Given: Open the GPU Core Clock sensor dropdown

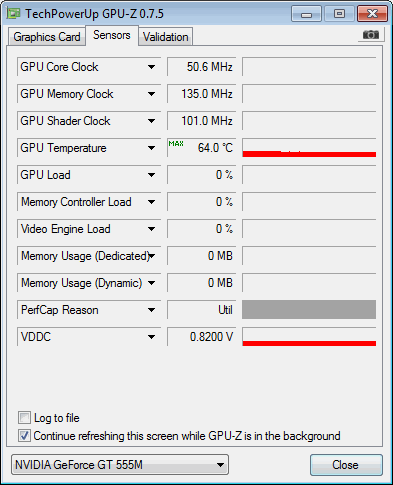Looking at the screenshot, I should pyautogui.click(x=152, y=67).
